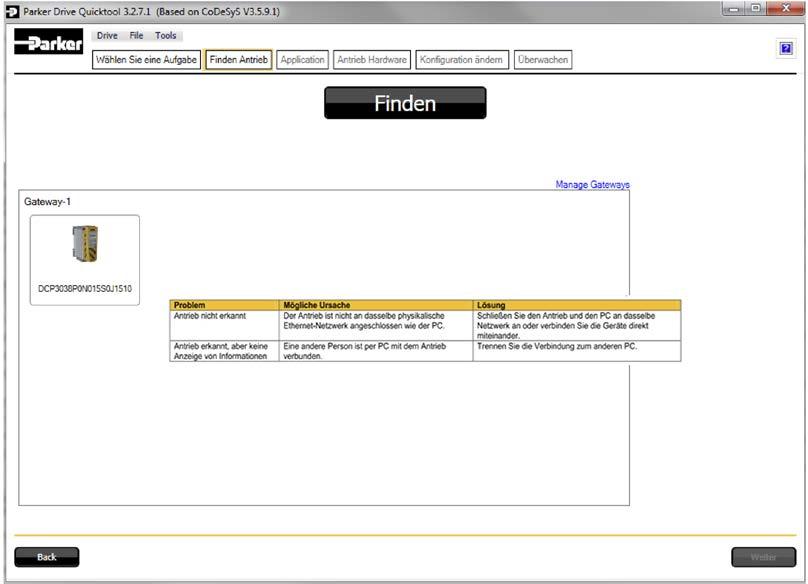Open the Manage Gateways link
808x584 pixels.
(x=592, y=185)
